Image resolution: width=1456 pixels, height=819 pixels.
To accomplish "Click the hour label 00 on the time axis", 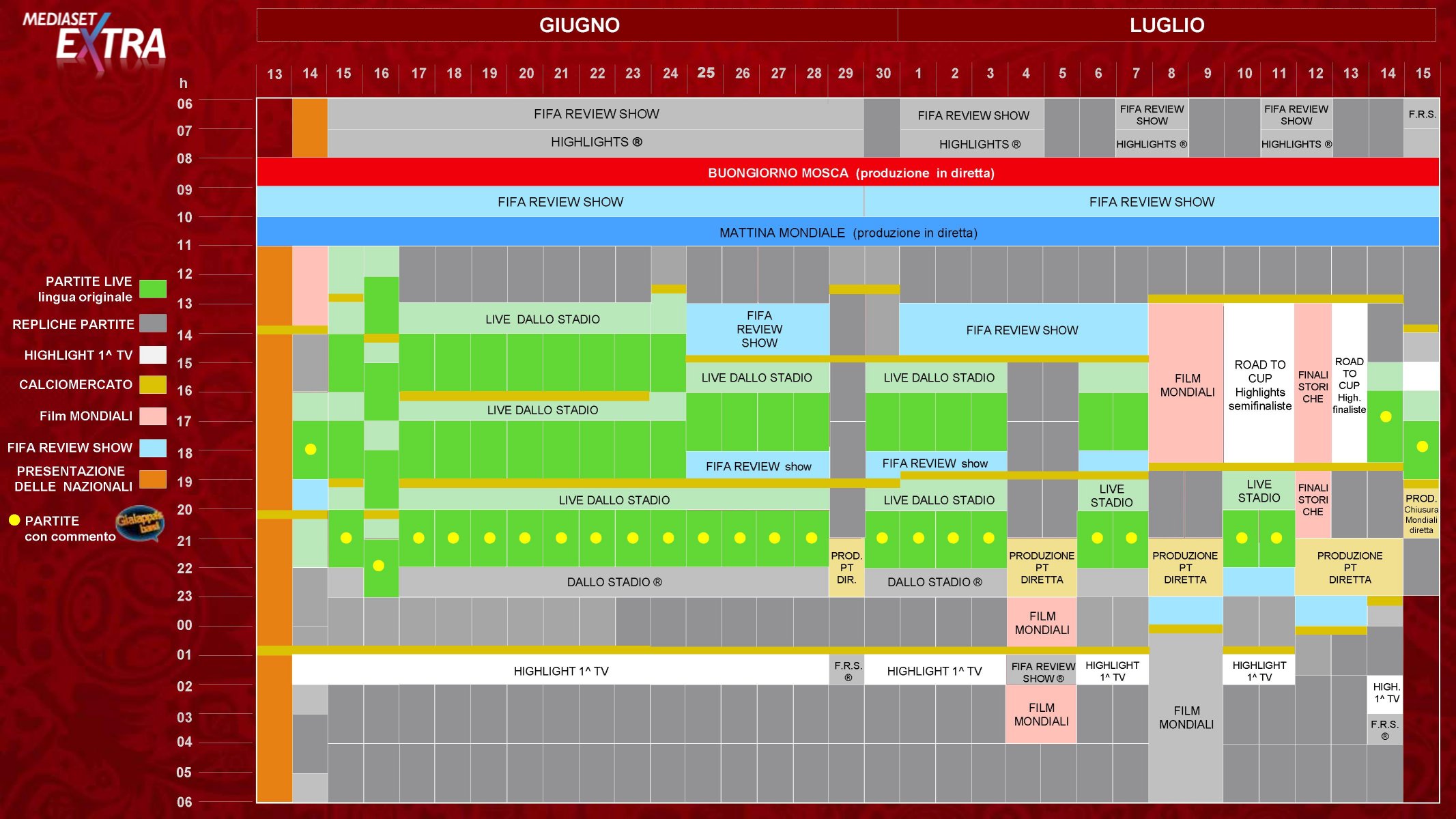I will coord(184,625).
